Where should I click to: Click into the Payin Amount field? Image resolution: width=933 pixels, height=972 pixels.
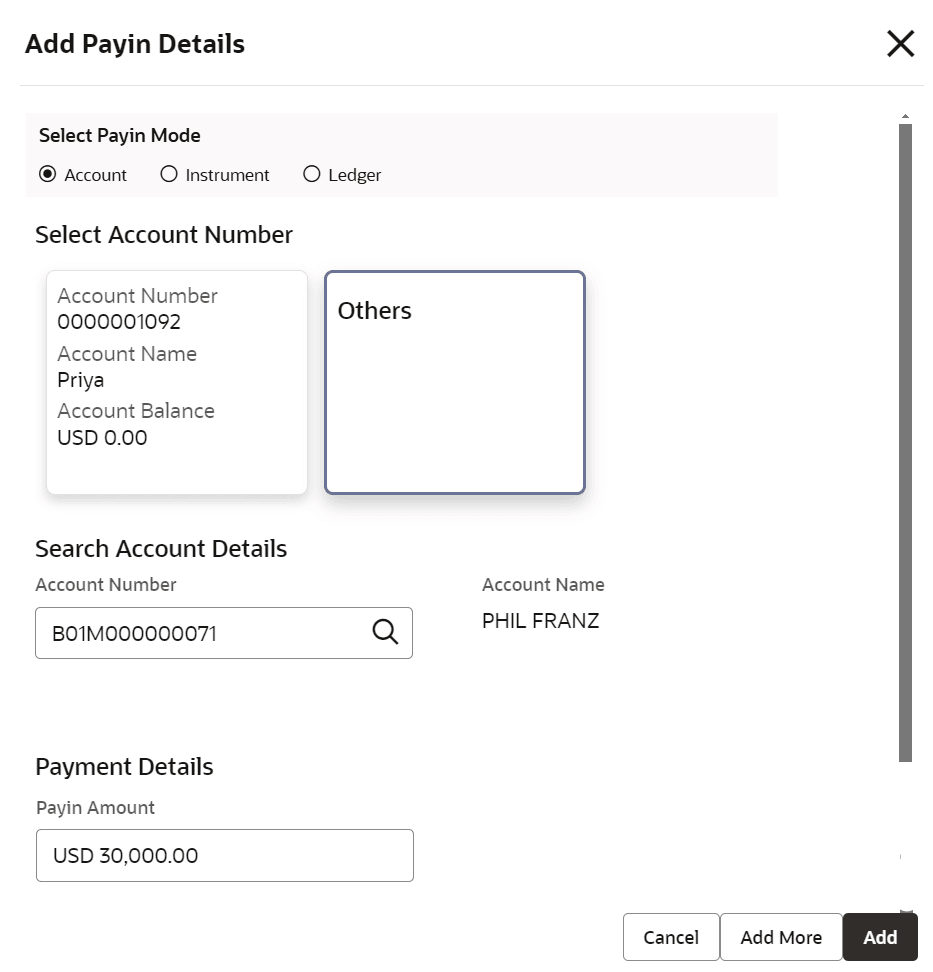tap(224, 855)
